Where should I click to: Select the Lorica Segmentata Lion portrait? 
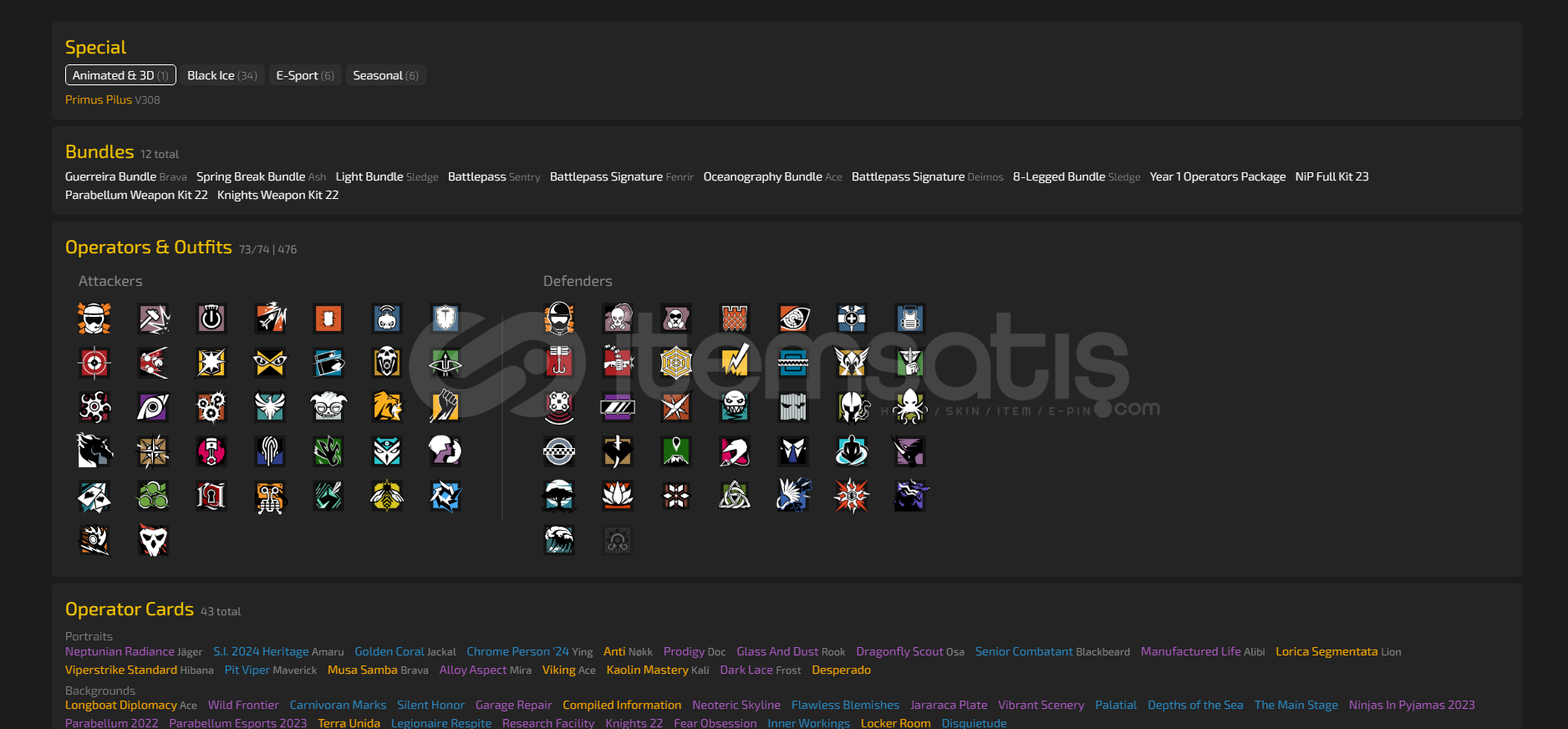click(1338, 651)
